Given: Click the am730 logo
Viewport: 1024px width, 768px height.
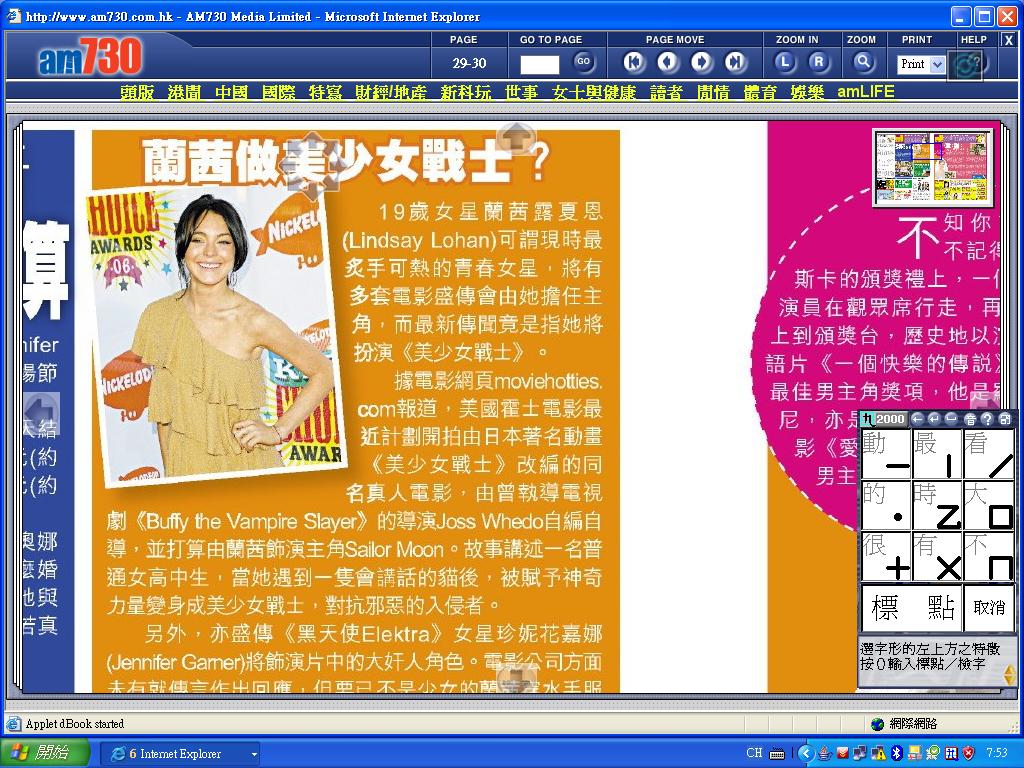Looking at the screenshot, I should (x=90, y=57).
